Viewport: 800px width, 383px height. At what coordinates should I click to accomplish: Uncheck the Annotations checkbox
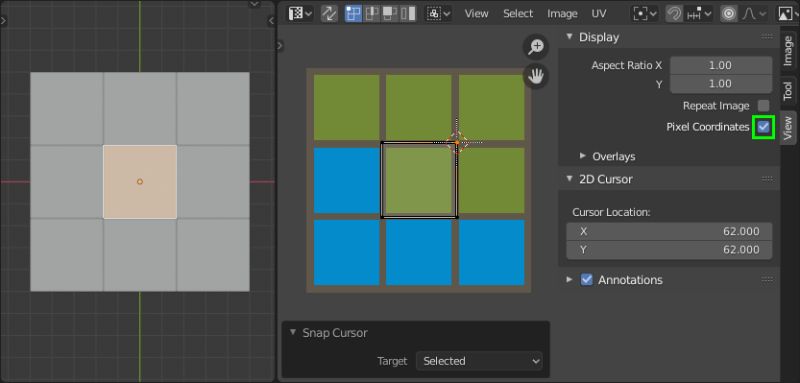coord(587,279)
